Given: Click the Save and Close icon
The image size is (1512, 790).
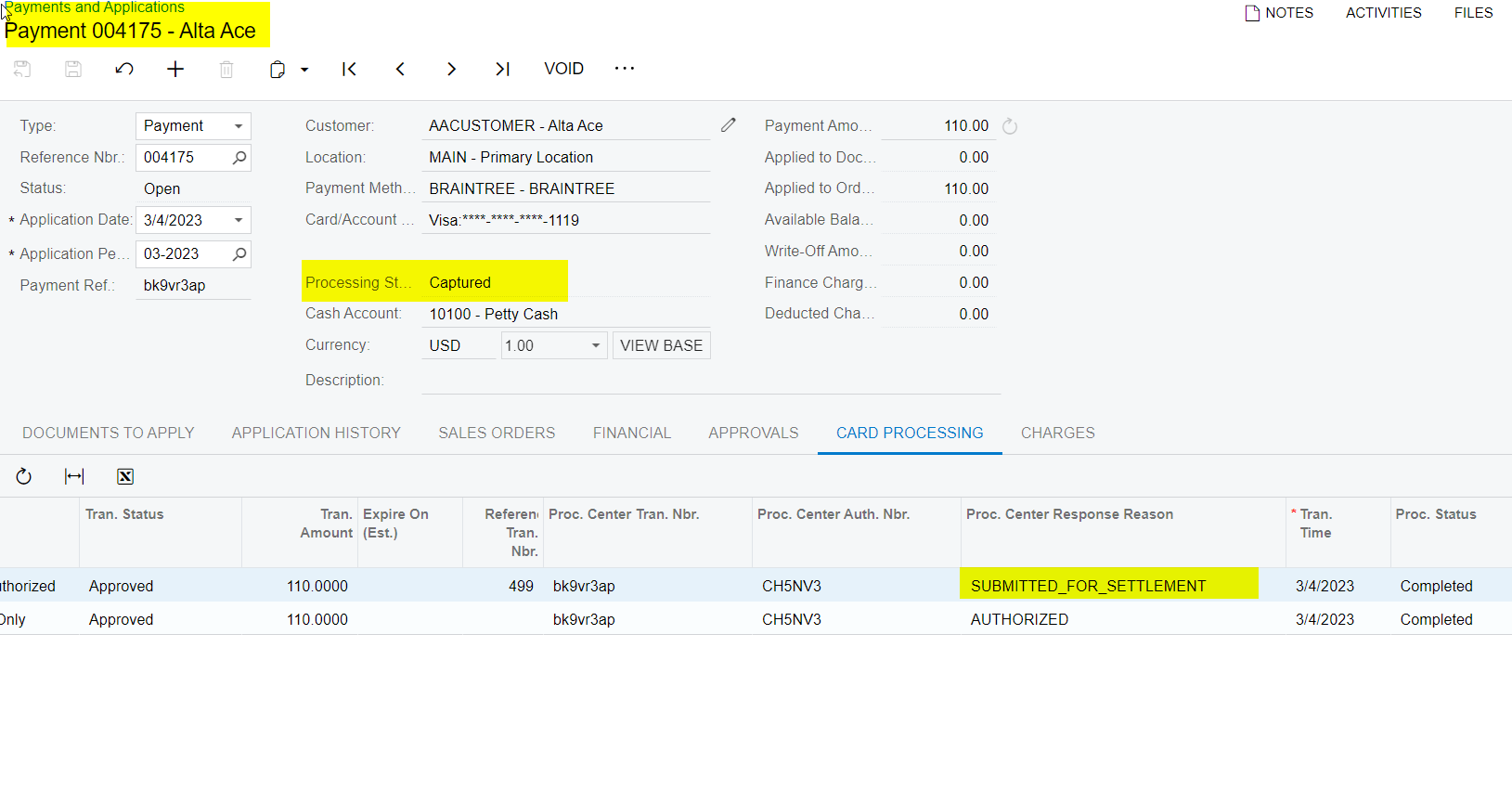Looking at the screenshot, I should coord(22,69).
